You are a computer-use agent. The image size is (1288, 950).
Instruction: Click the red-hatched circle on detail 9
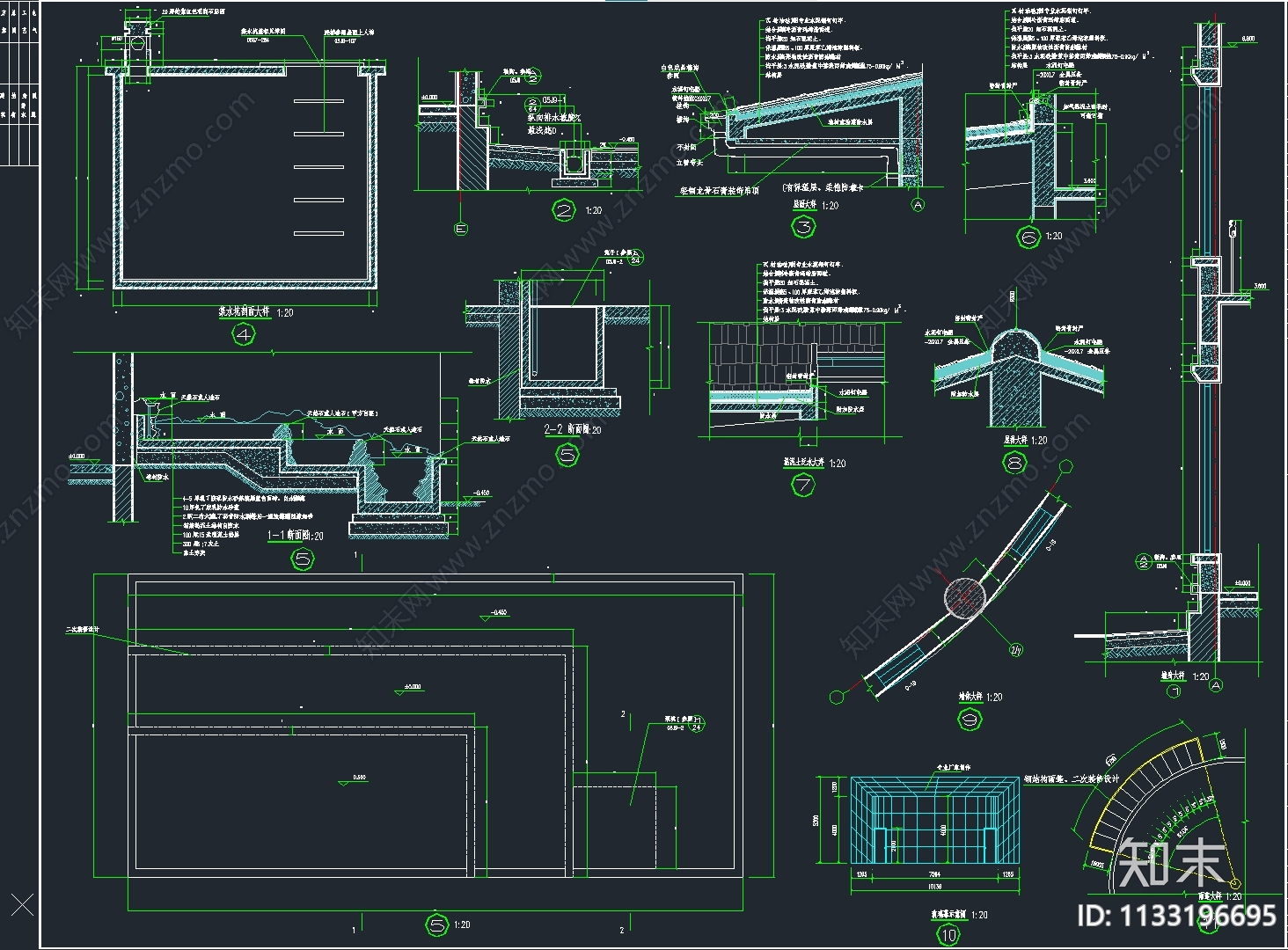pos(966,599)
